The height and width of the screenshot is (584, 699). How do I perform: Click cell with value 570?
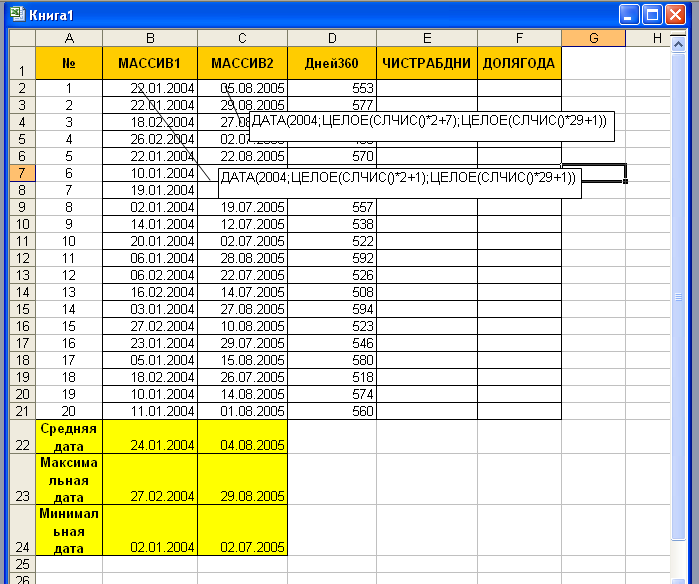click(332, 156)
